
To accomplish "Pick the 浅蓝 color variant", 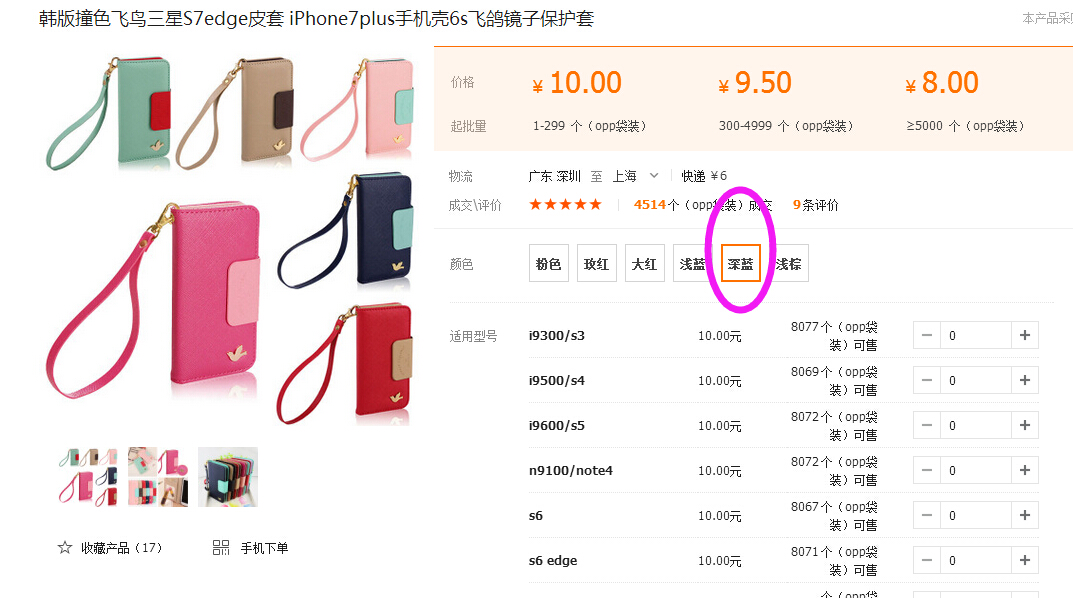I will 693,263.
